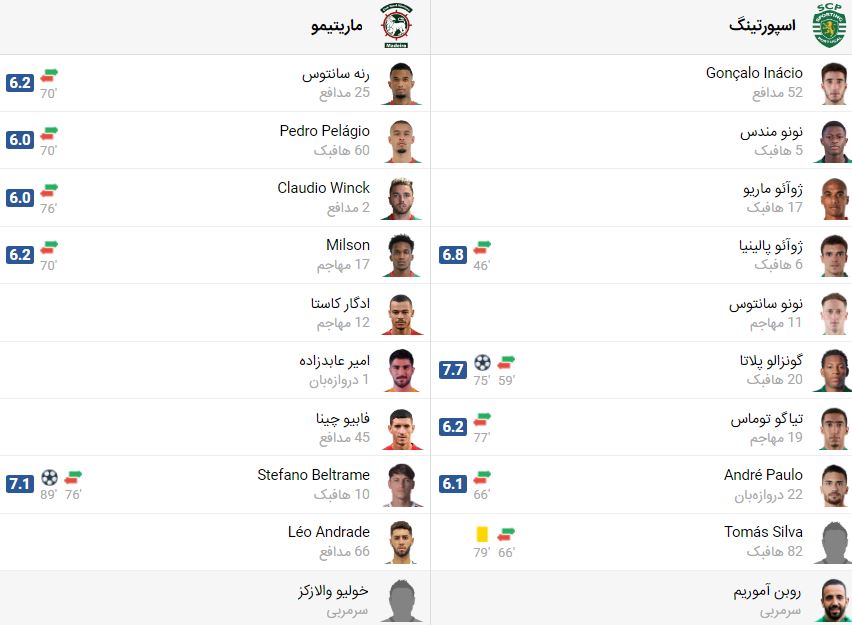852x625 pixels.
Task: Click substitution arrows icon beside Pedro Pelágio
Action: (x=49, y=132)
